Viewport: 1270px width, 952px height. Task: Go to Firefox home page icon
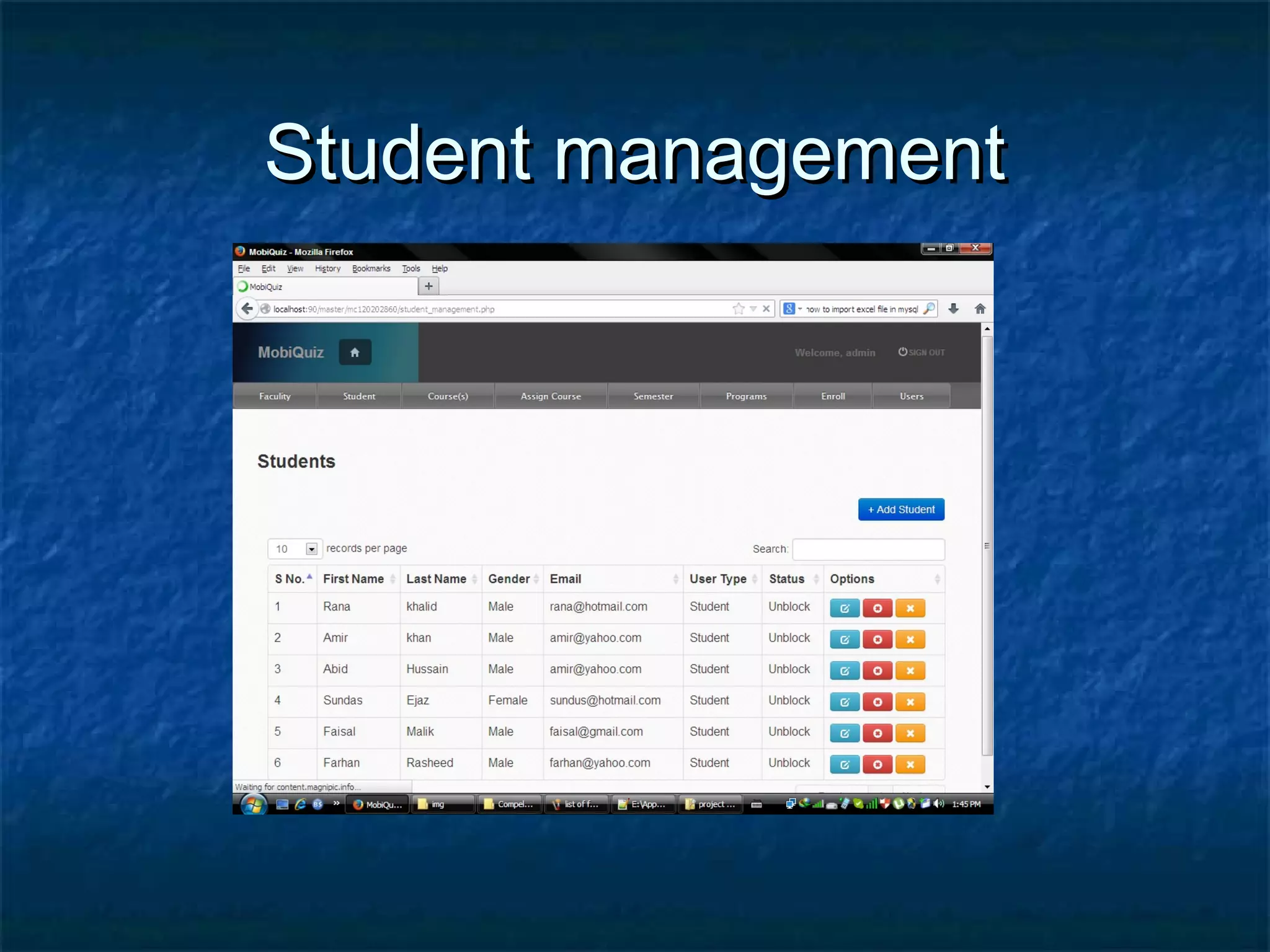coord(980,309)
